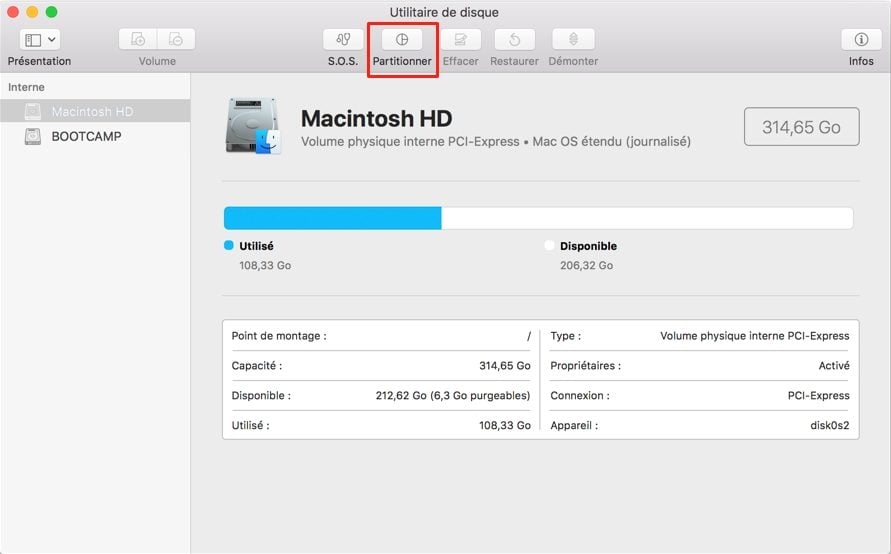Click the 206,32 Go available value
Screen dimensions: 891x554
(586, 265)
